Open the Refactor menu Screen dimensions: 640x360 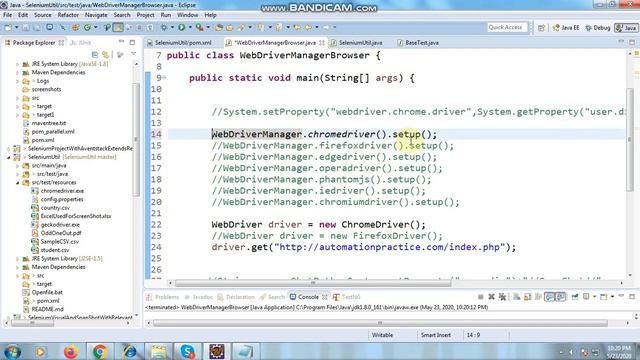click(68, 15)
